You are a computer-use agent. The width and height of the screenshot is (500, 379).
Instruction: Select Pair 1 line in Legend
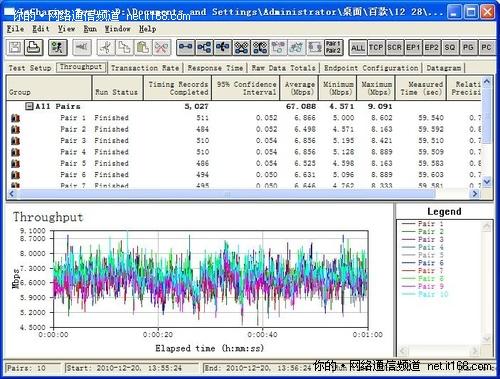423,223
